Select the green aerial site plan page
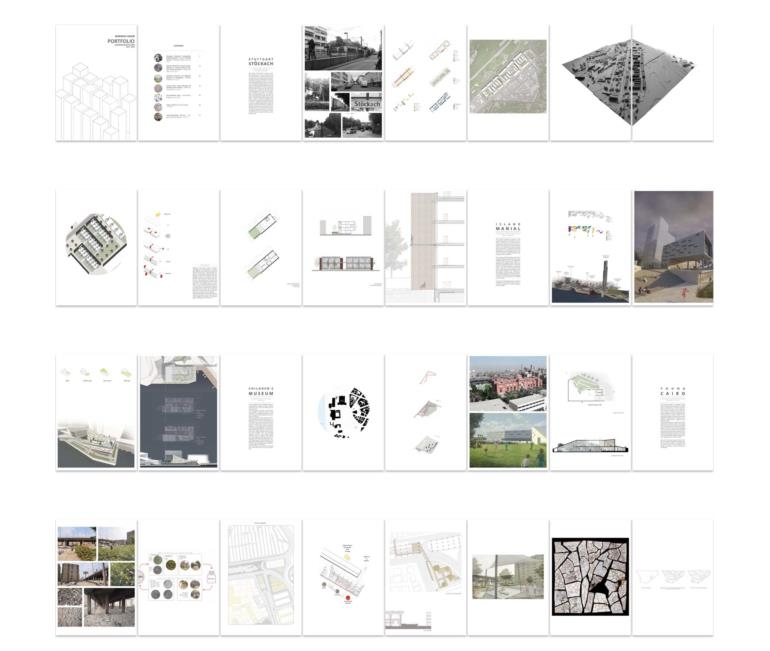 [x=508, y=78]
